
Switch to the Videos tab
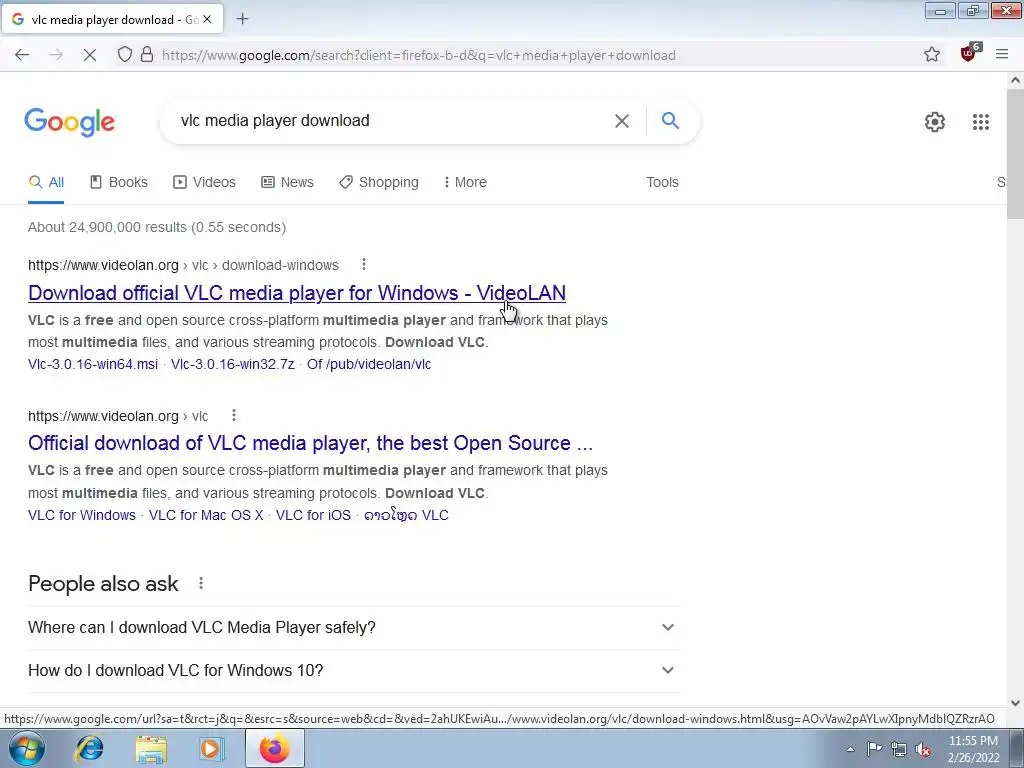[x=204, y=182]
